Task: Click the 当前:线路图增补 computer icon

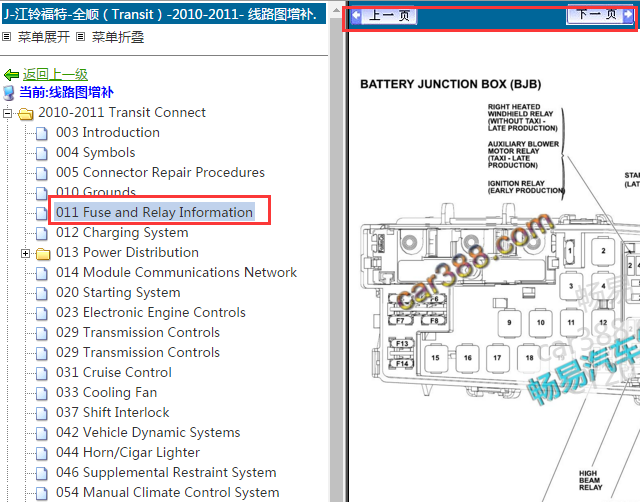Action: pyautogui.click(x=9, y=93)
